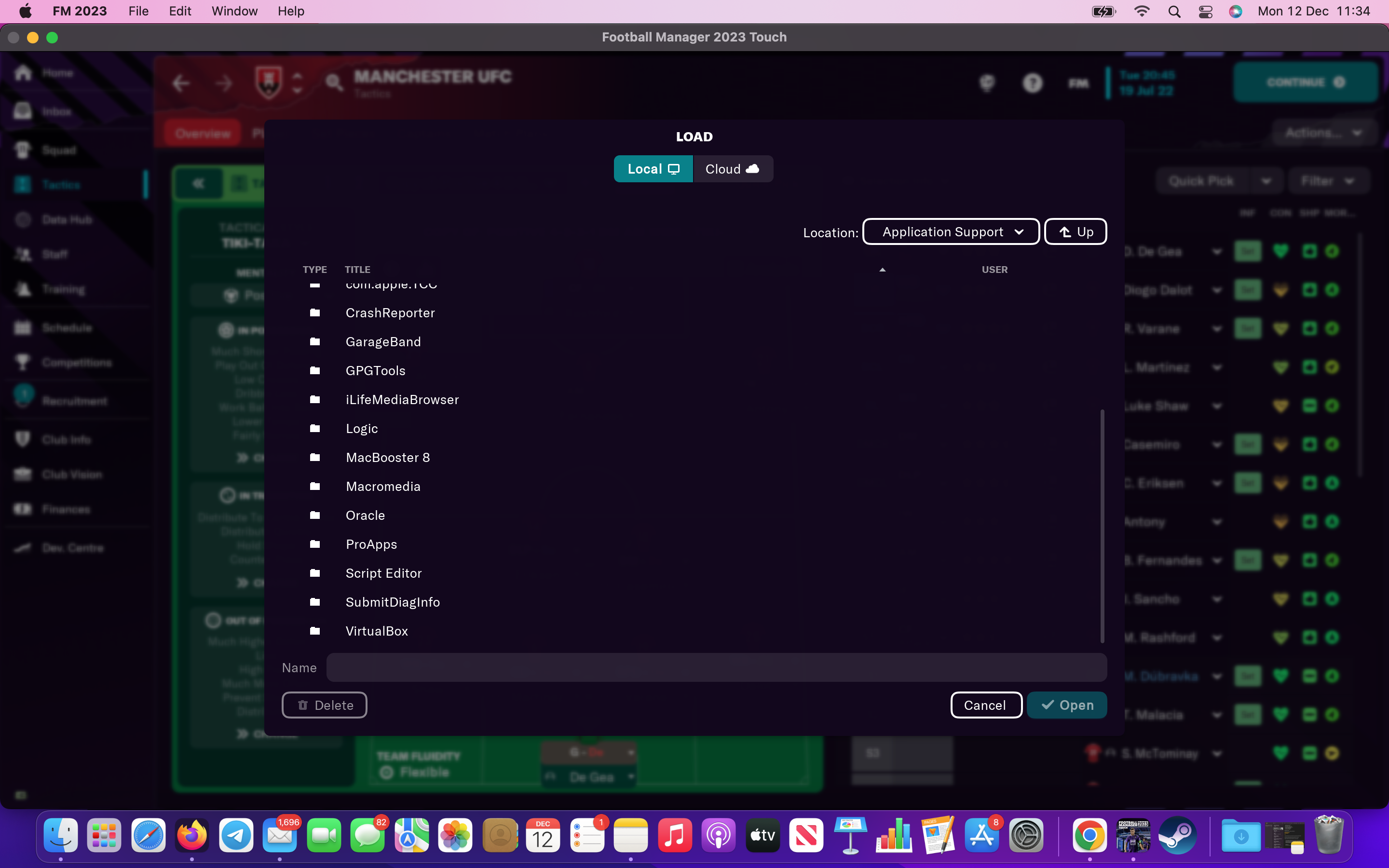This screenshot has height=868, width=1389.
Task: Select the iLifeMediaBrowser folder name
Action: pyautogui.click(x=402, y=400)
